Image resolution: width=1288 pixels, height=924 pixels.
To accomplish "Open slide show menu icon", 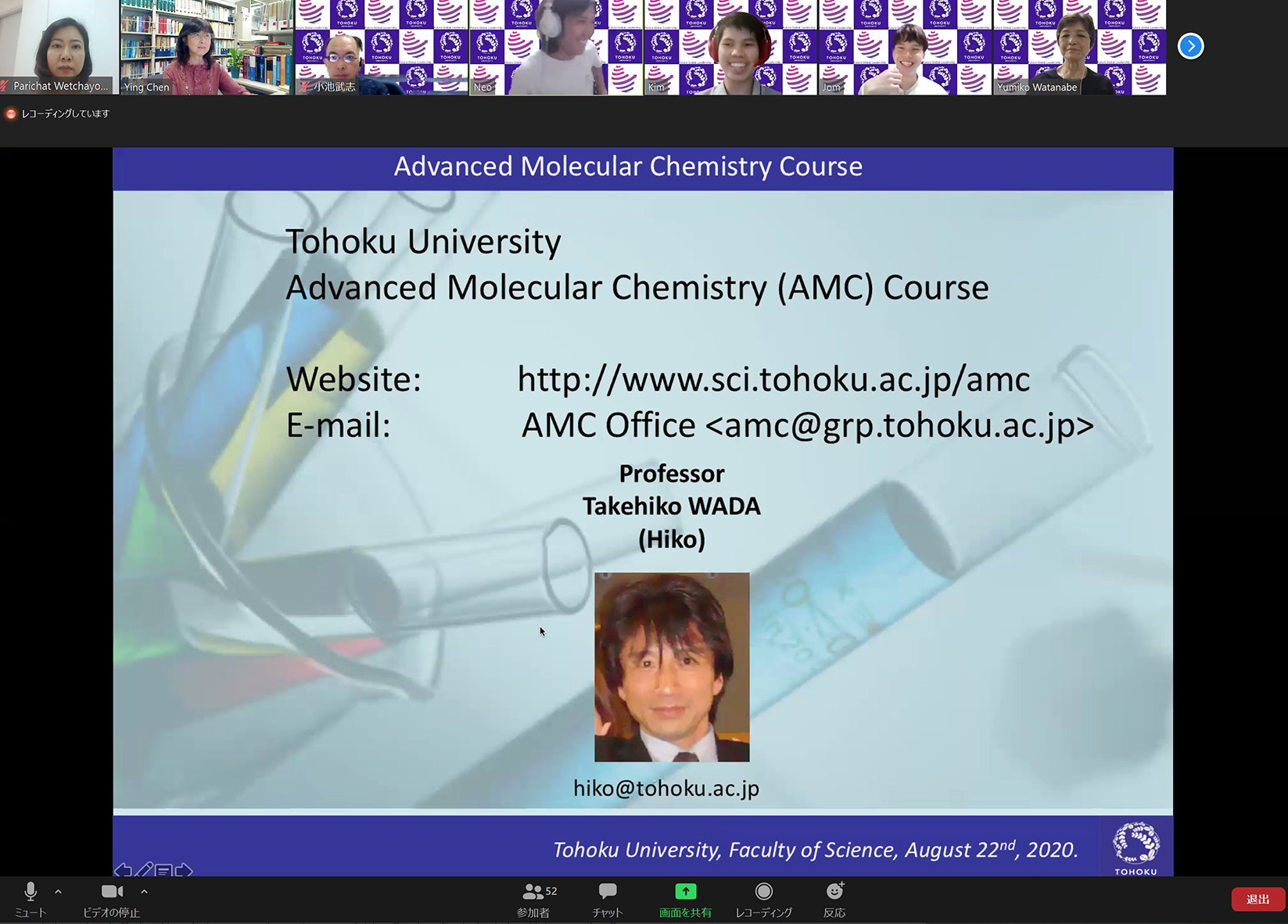I will tap(163, 870).
